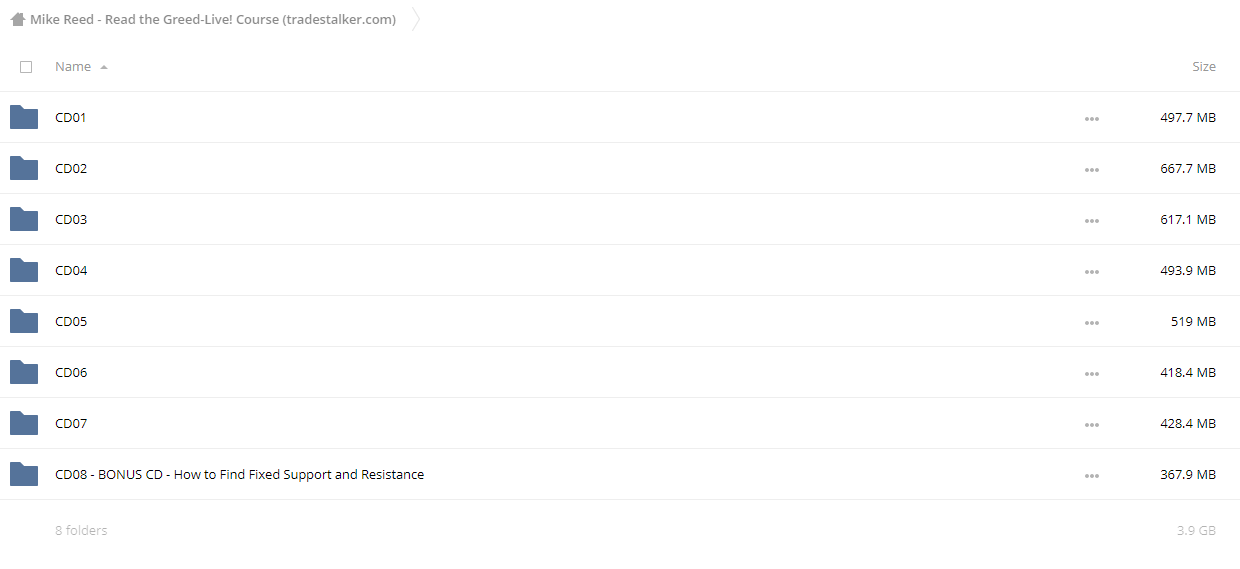
Task: Open the CD08 BONUS CD folder icon
Action: click(x=24, y=474)
